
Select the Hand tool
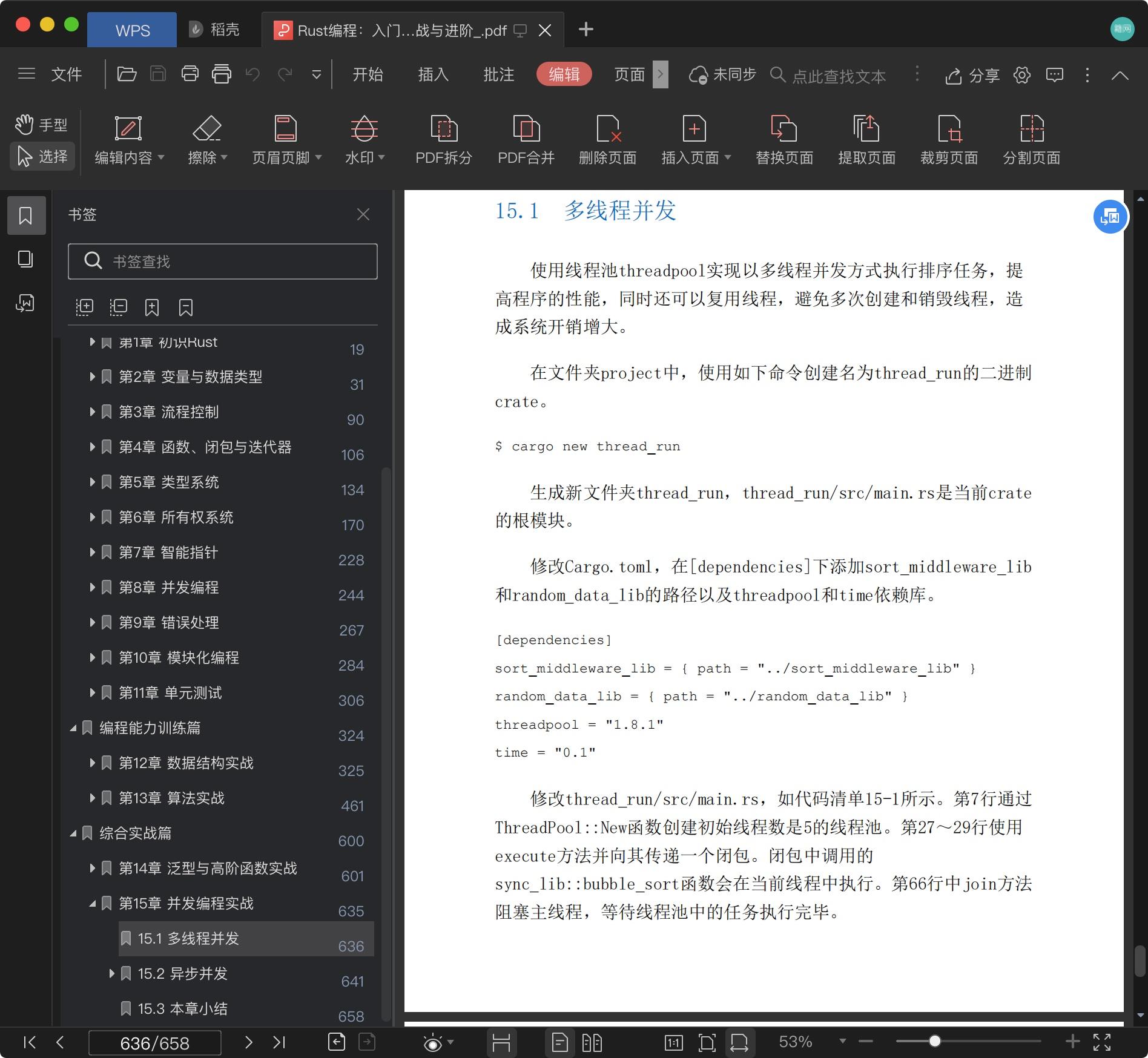tap(41, 125)
